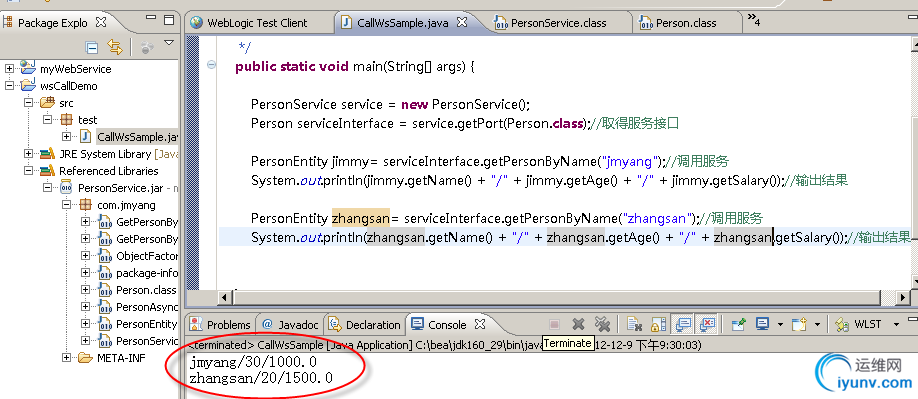Pin the current console
Screen dimensions: 918x399
(738, 324)
